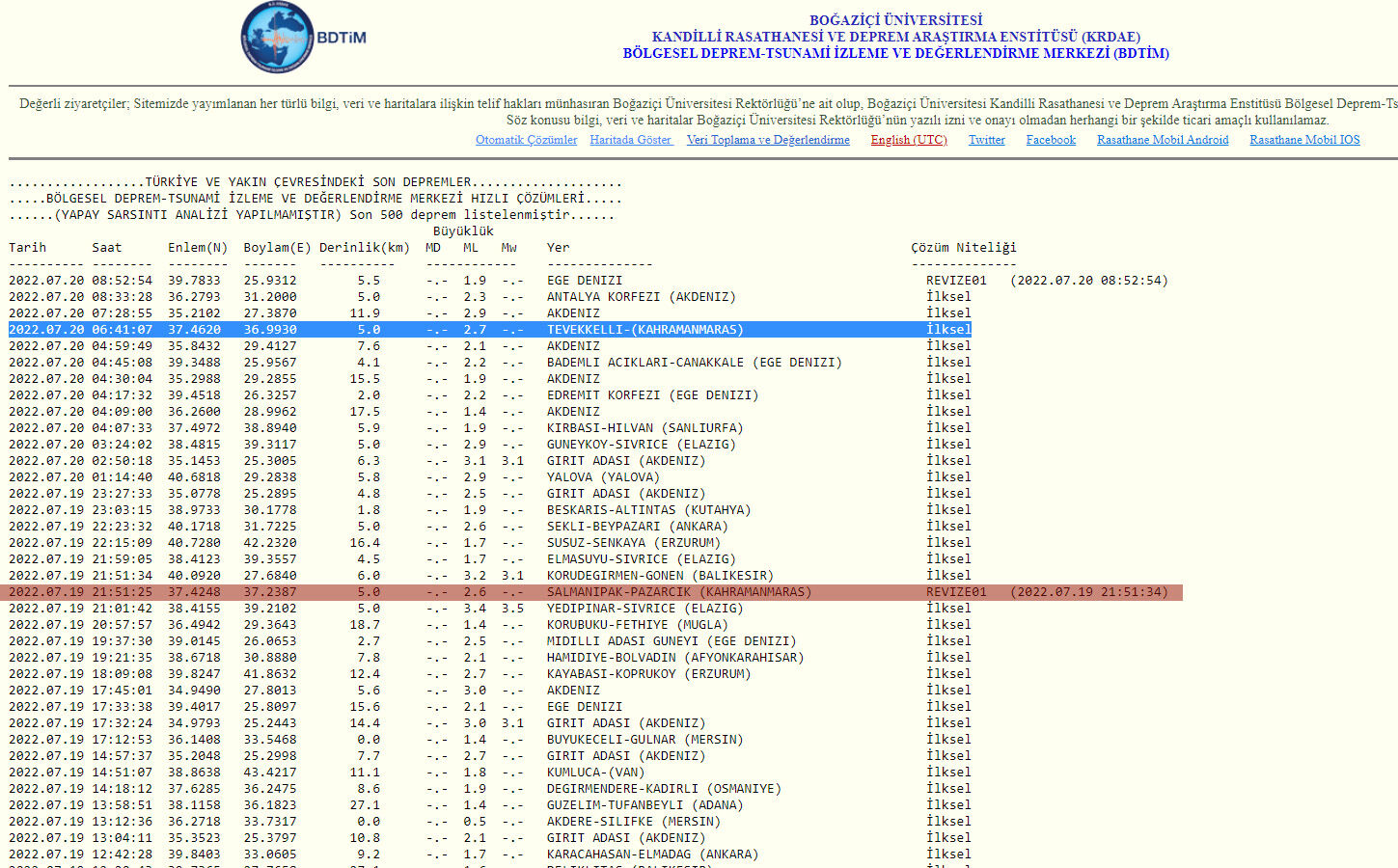Click the Büyüklük heading label
Viewport: 1398px width, 868px height.
(x=463, y=231)
